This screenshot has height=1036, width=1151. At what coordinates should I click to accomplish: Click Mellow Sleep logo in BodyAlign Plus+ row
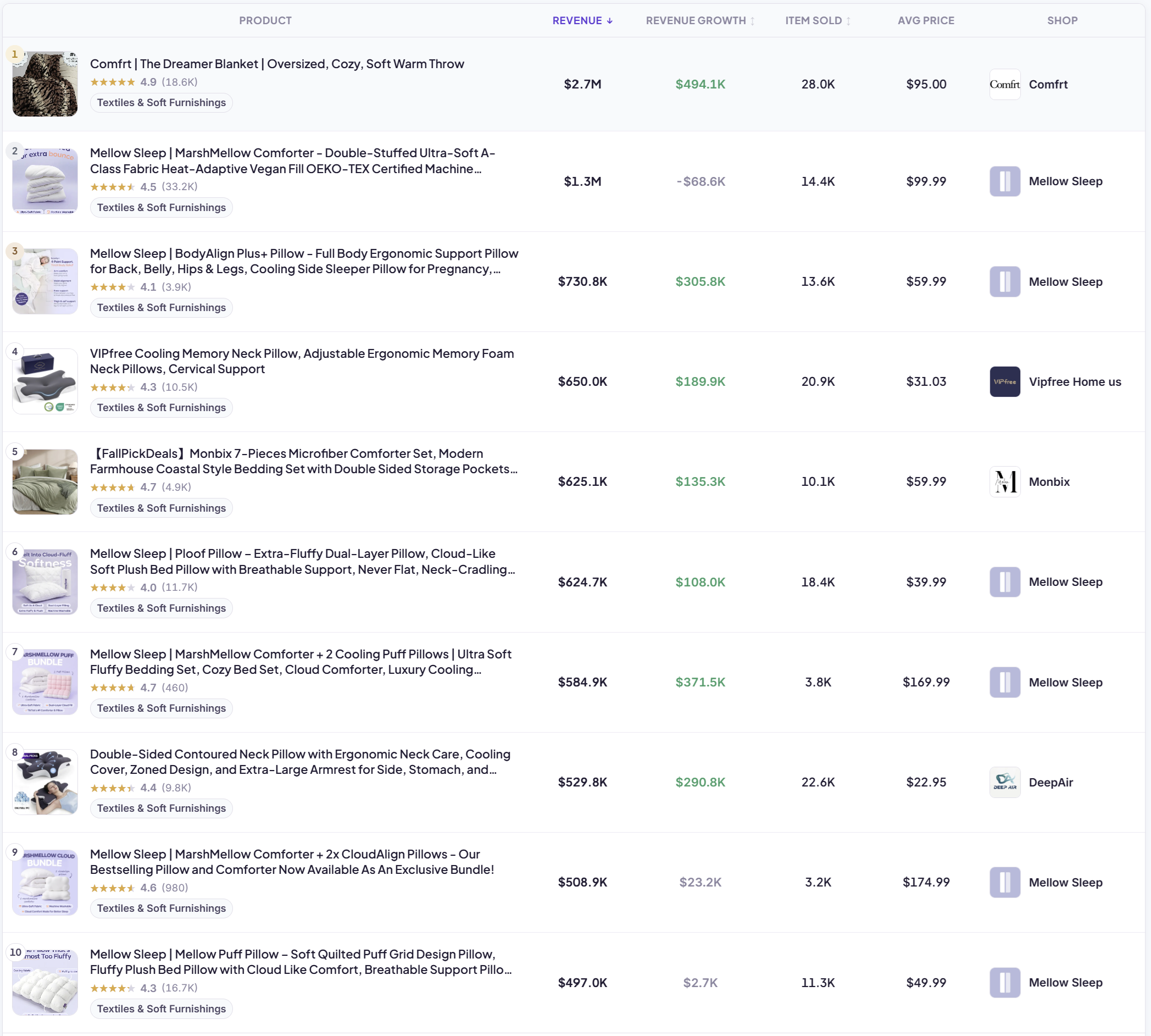[1004, 281]
